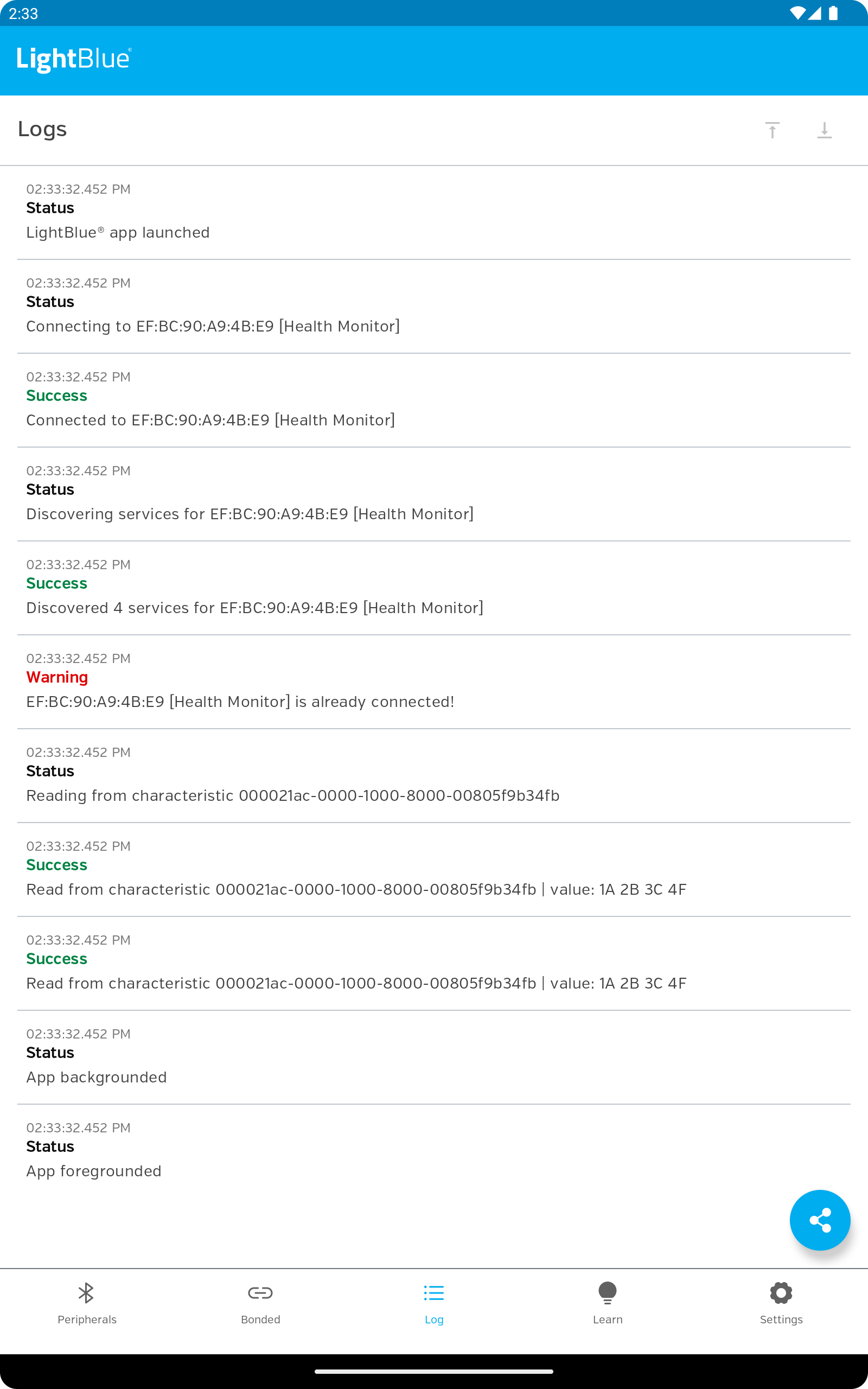Tap 'App foregrounded' log entry
The image size is (868, 1389).
pyautogui.click(x=434, y=1151)
